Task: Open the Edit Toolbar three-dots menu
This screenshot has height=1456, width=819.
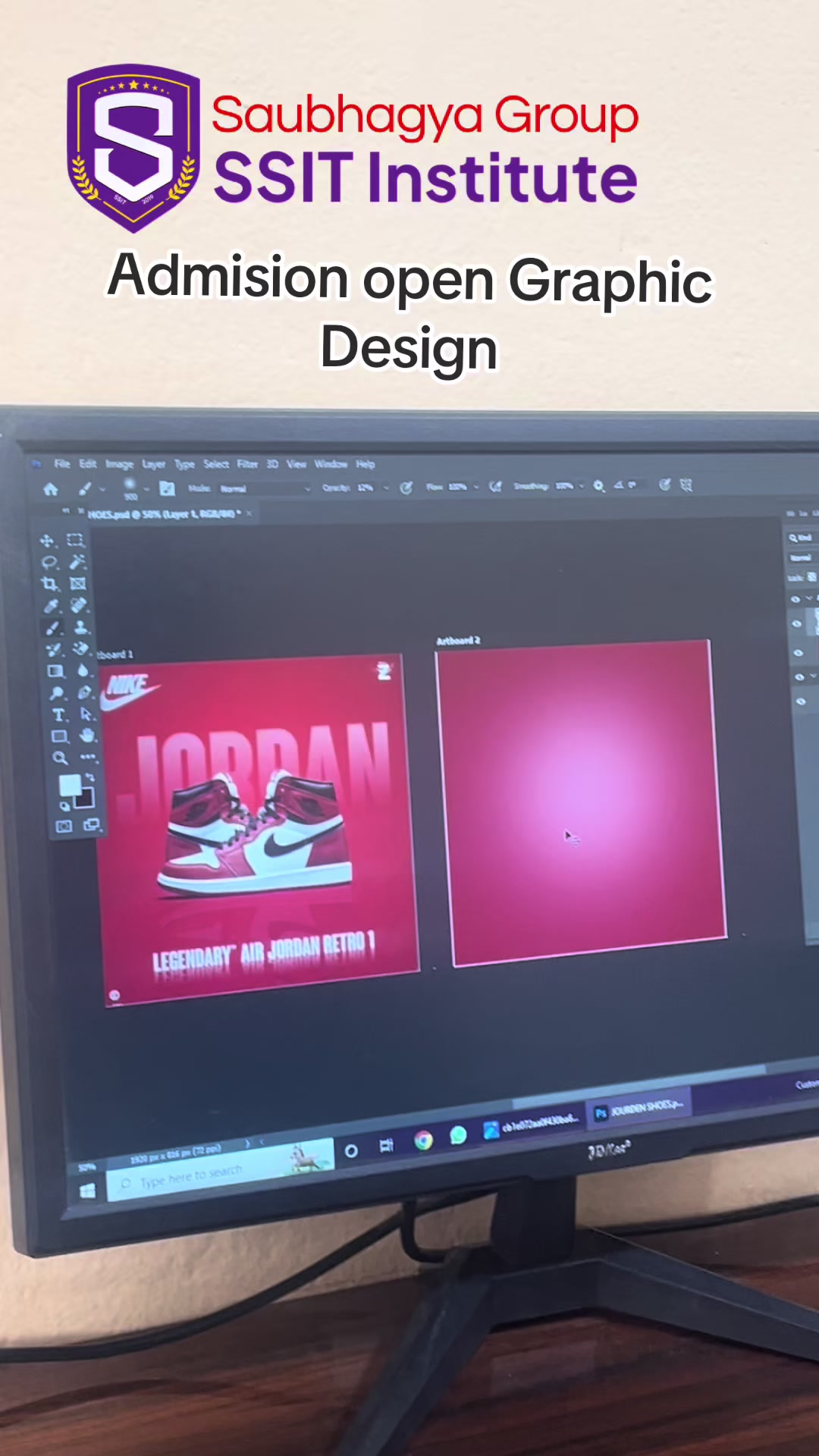Action: click(89, 757)
